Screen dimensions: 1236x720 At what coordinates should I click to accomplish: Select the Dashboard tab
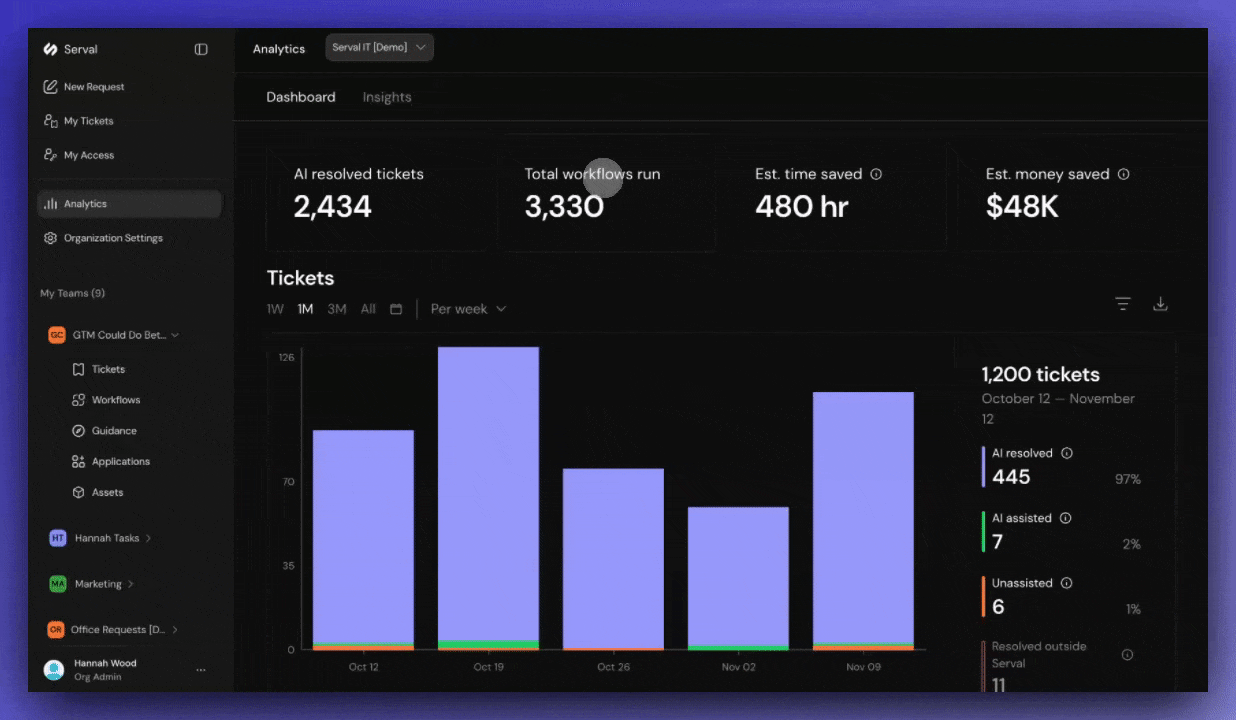300,96
